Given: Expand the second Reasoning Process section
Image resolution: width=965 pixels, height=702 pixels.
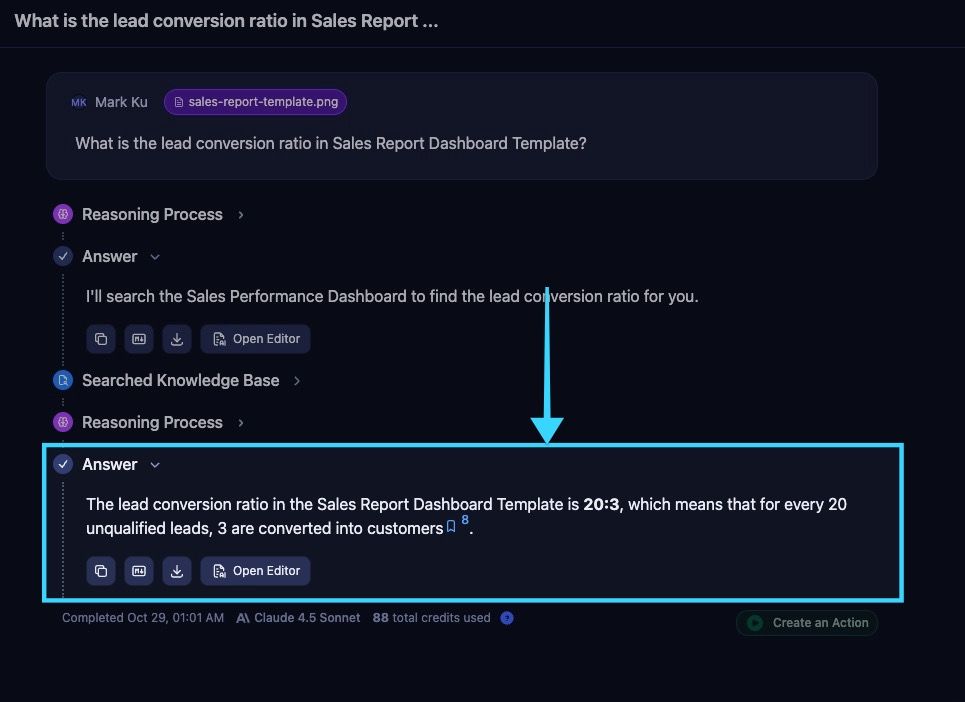Looking at the screenshot, I should (241, 422).
